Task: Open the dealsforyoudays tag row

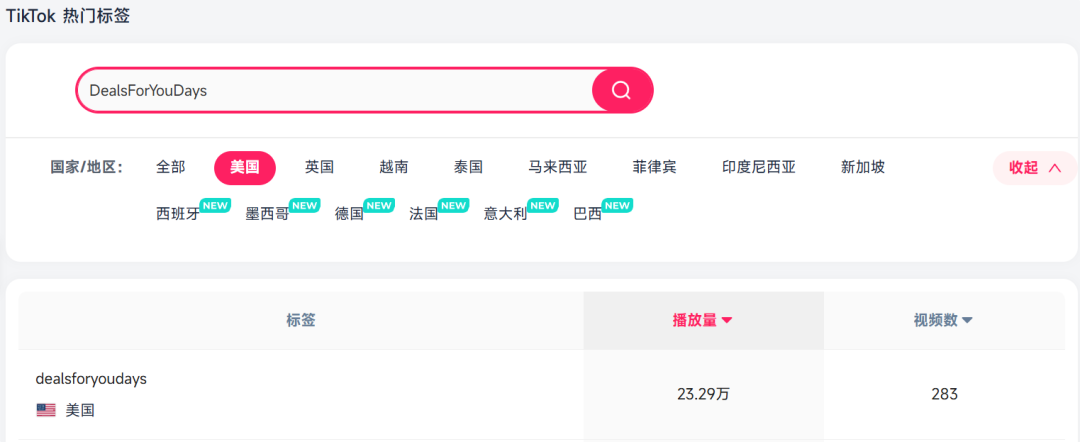Action: pos(541,394)
